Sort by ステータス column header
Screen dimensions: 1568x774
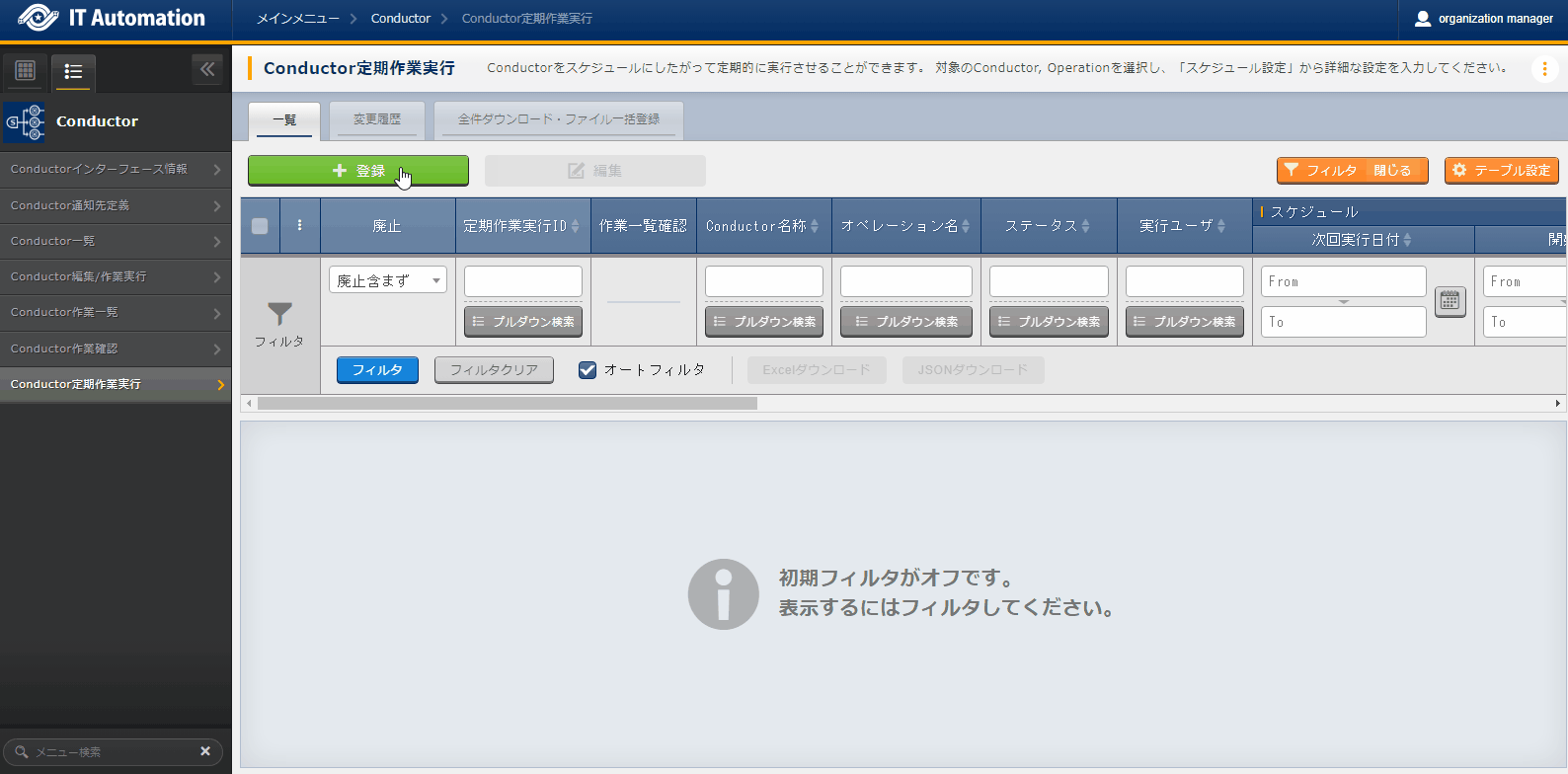(1048, 226)
